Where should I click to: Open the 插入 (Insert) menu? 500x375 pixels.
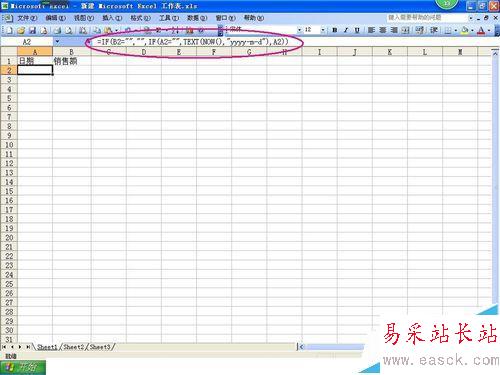tap(112, 18)
